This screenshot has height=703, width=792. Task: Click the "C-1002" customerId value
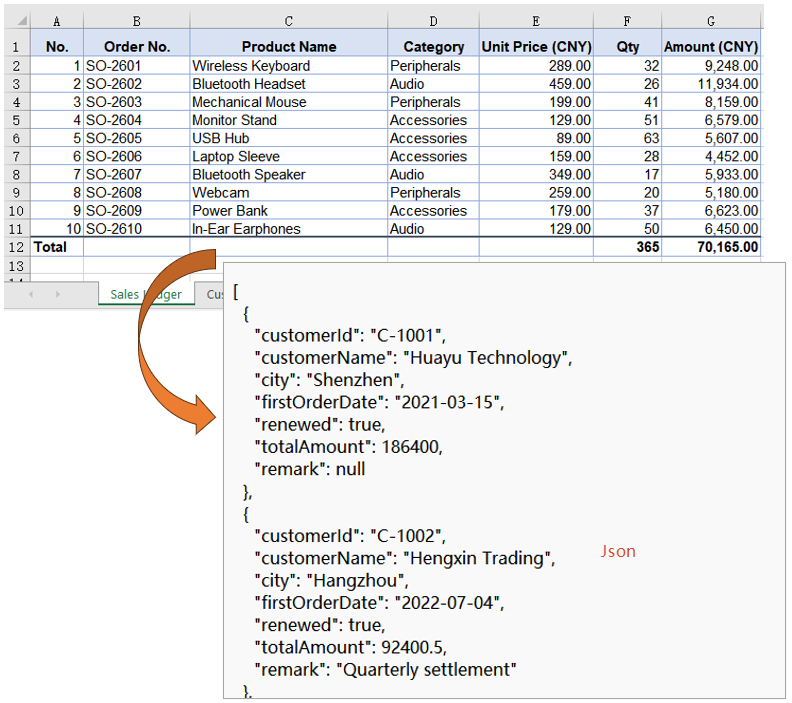pos(406,536)
